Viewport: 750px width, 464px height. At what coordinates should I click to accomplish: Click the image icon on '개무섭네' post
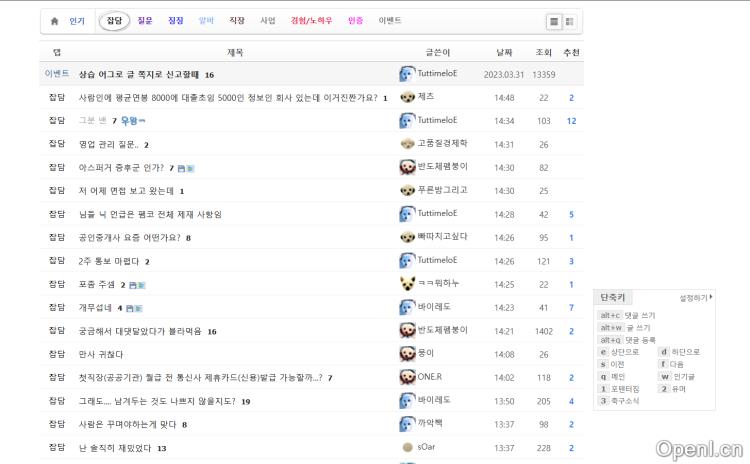[136, 308]
